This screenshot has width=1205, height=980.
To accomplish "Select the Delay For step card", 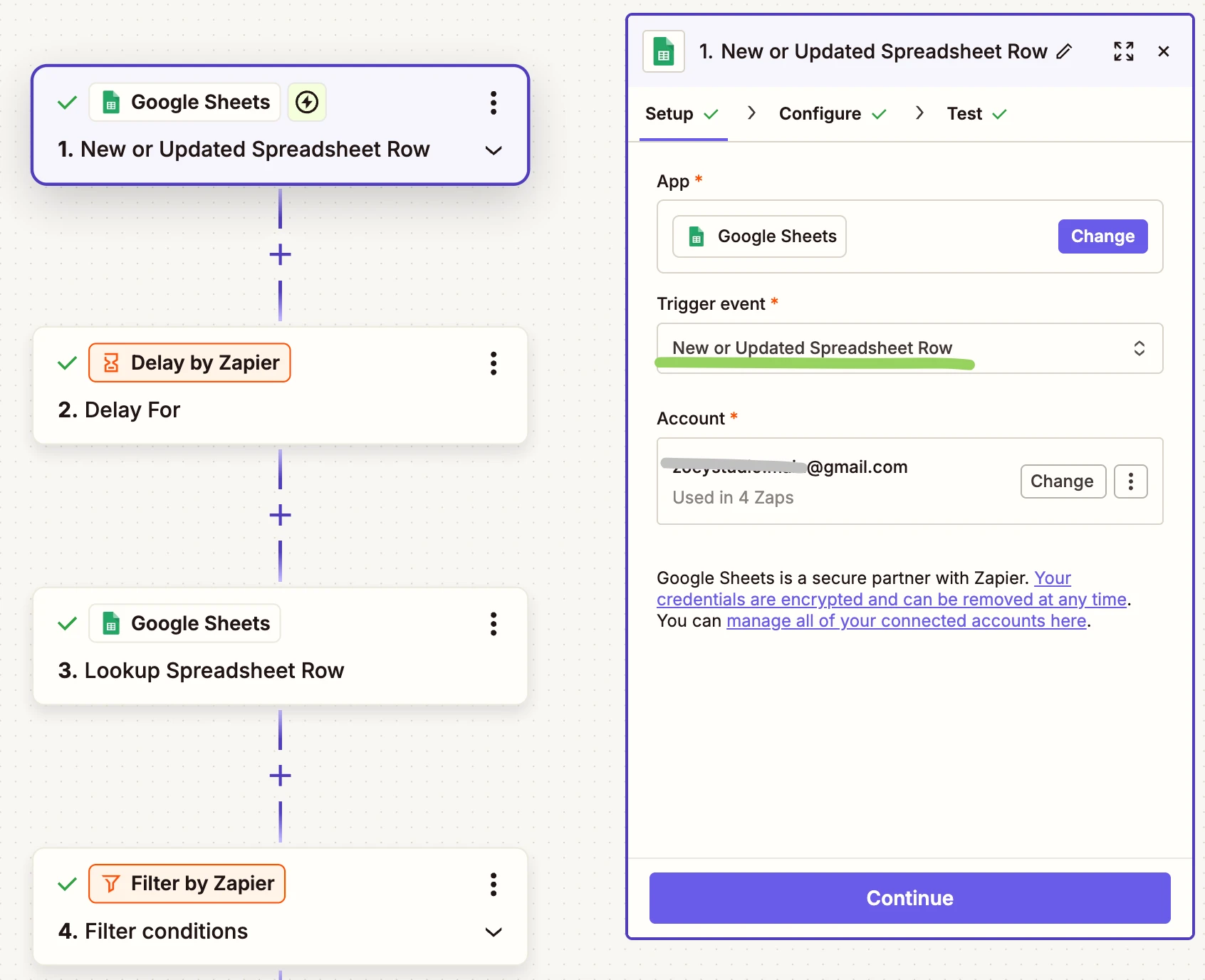I will (x=280, y=410).
